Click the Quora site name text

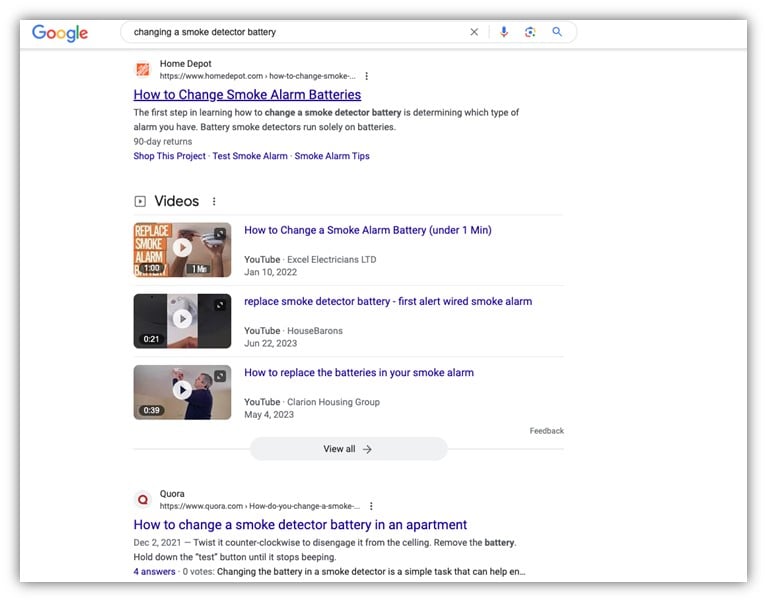(172, 493)
